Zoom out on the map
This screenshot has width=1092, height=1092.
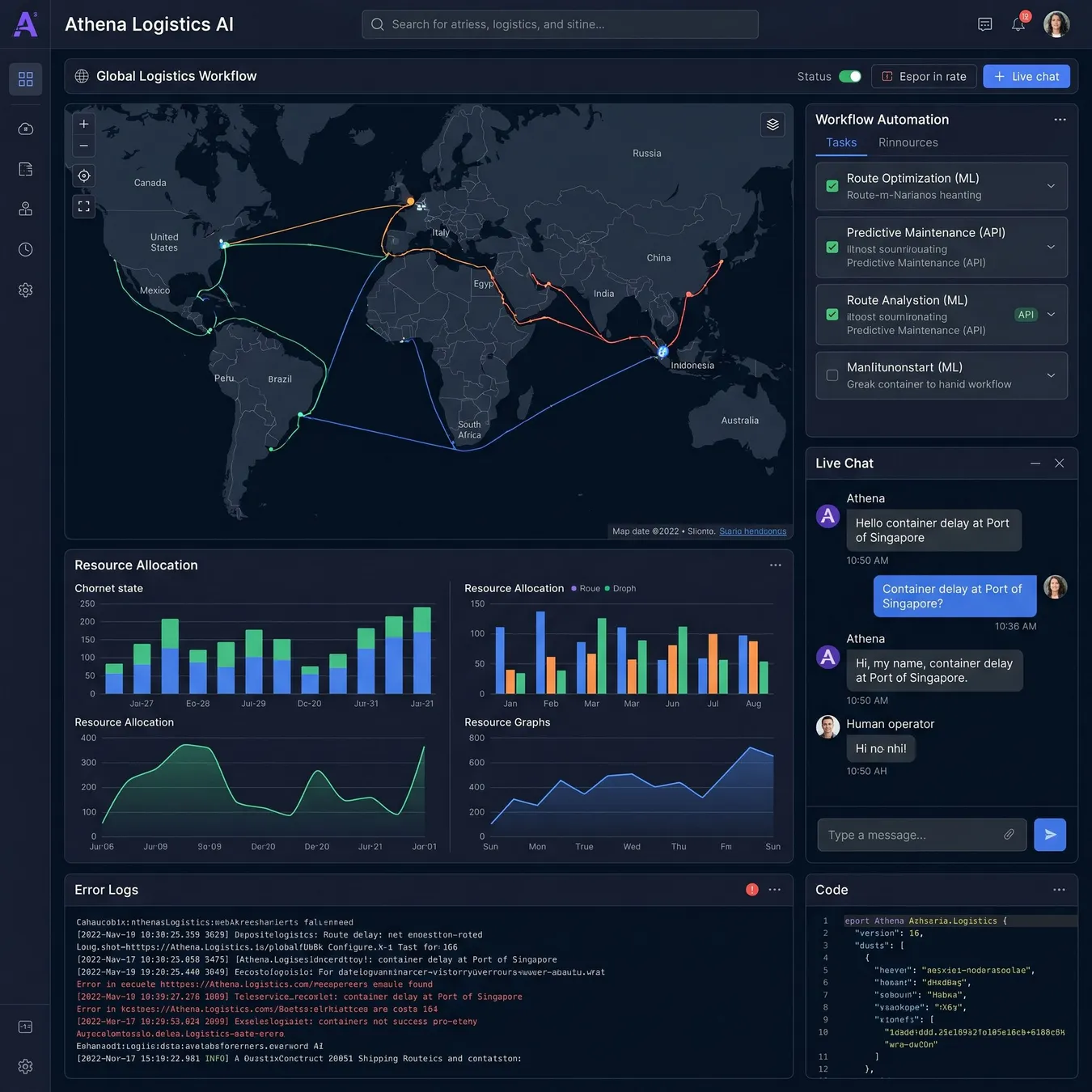tap(83, 146)
